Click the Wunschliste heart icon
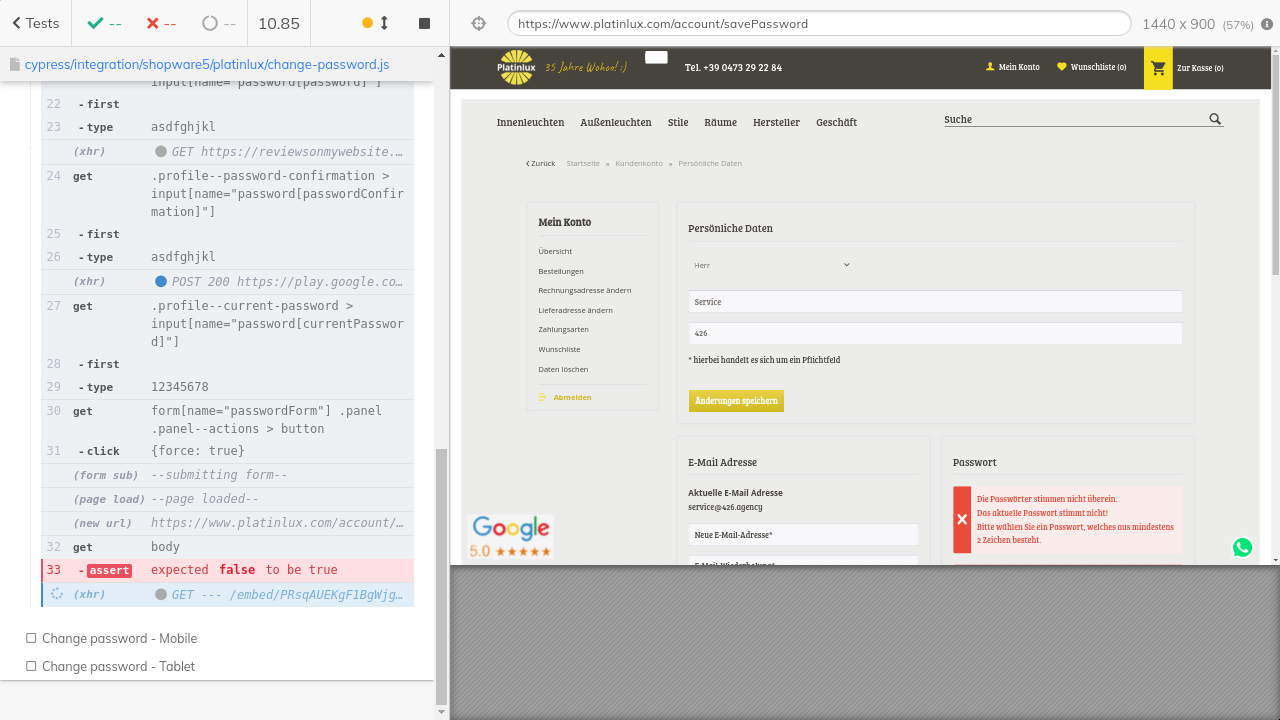The width and height of the screenshot is (1280, 720). 1062,67
